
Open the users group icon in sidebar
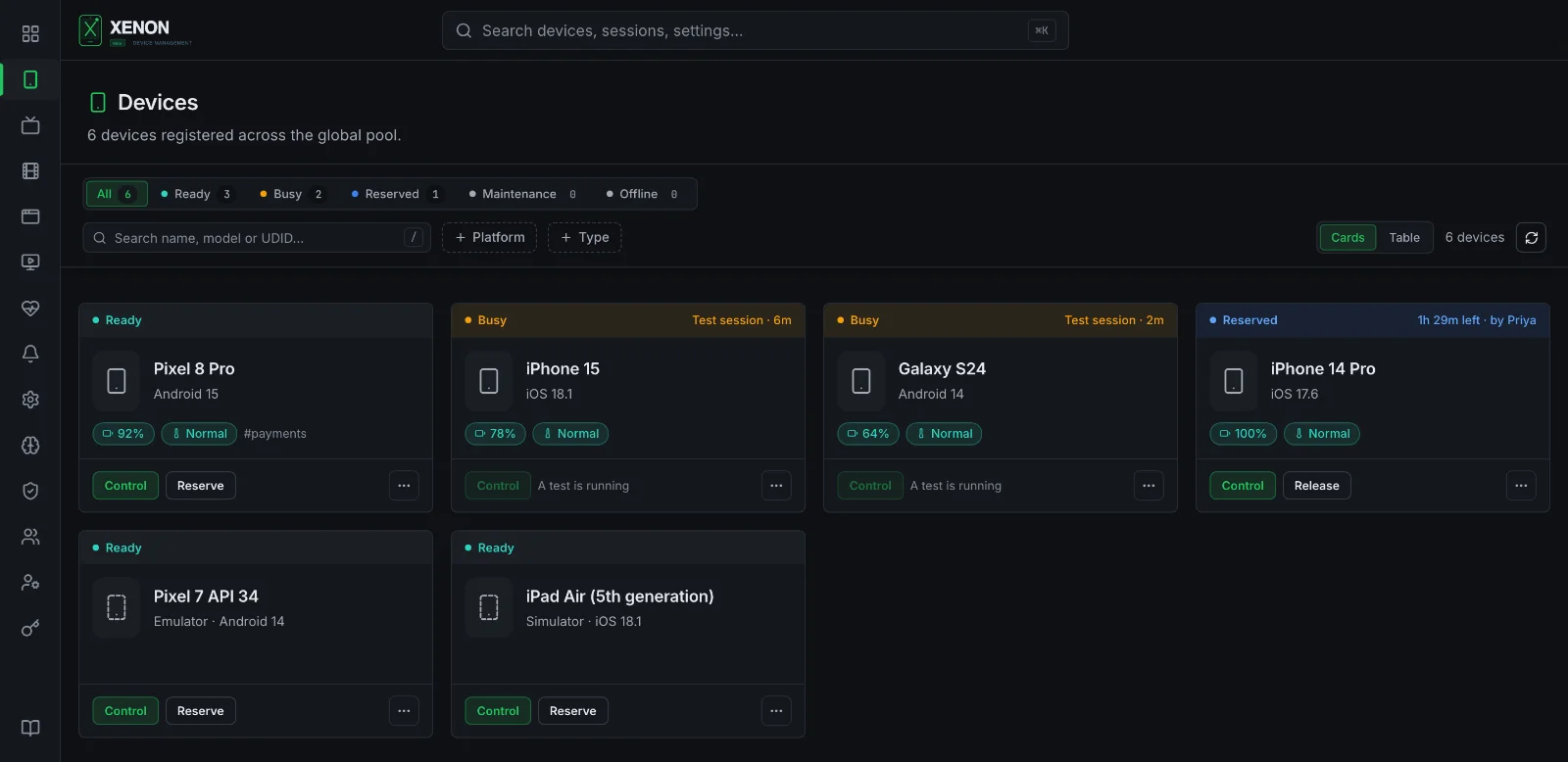point(30,537)
